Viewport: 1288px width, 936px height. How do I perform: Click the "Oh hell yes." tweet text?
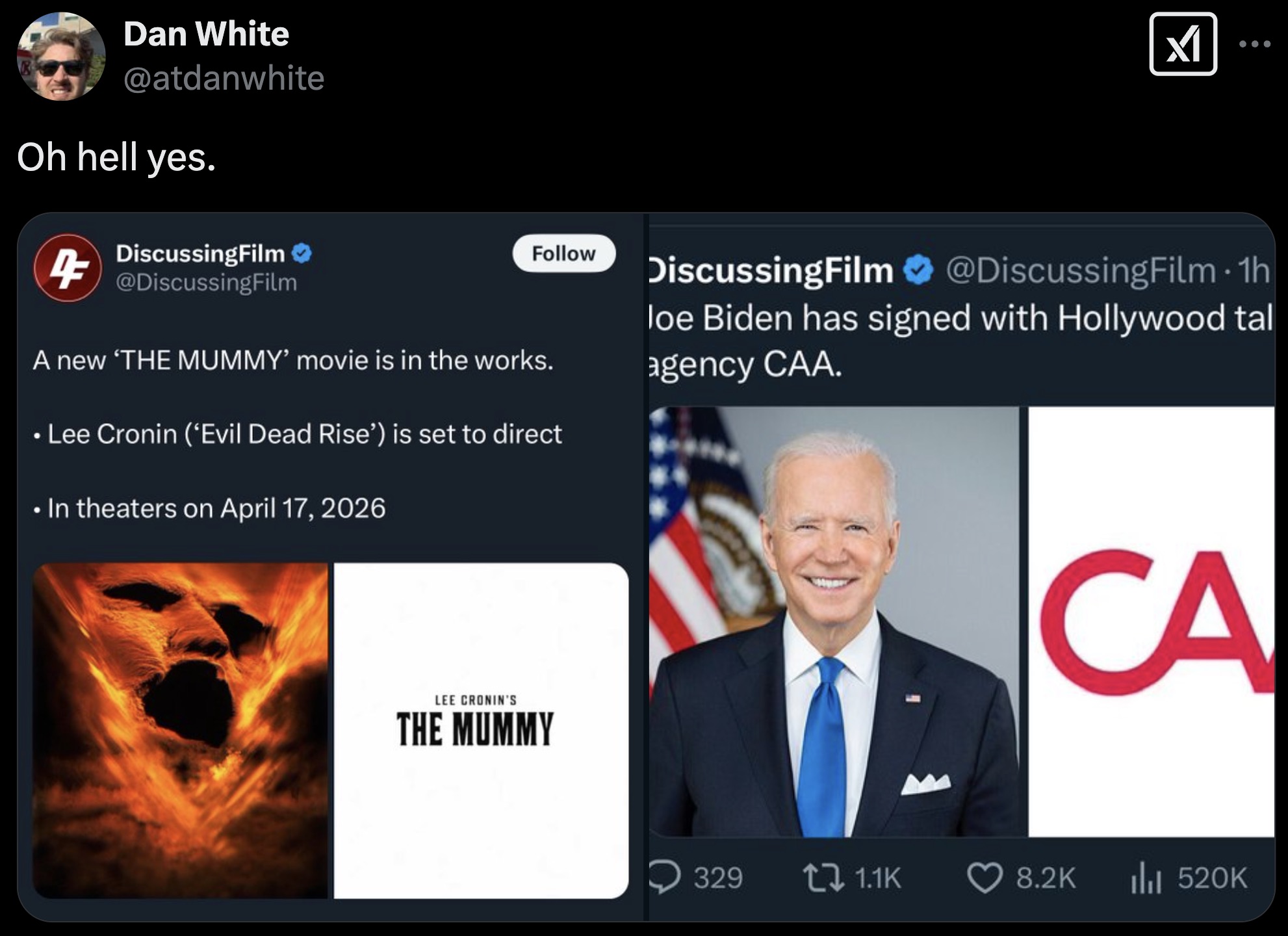coord(116,157)
